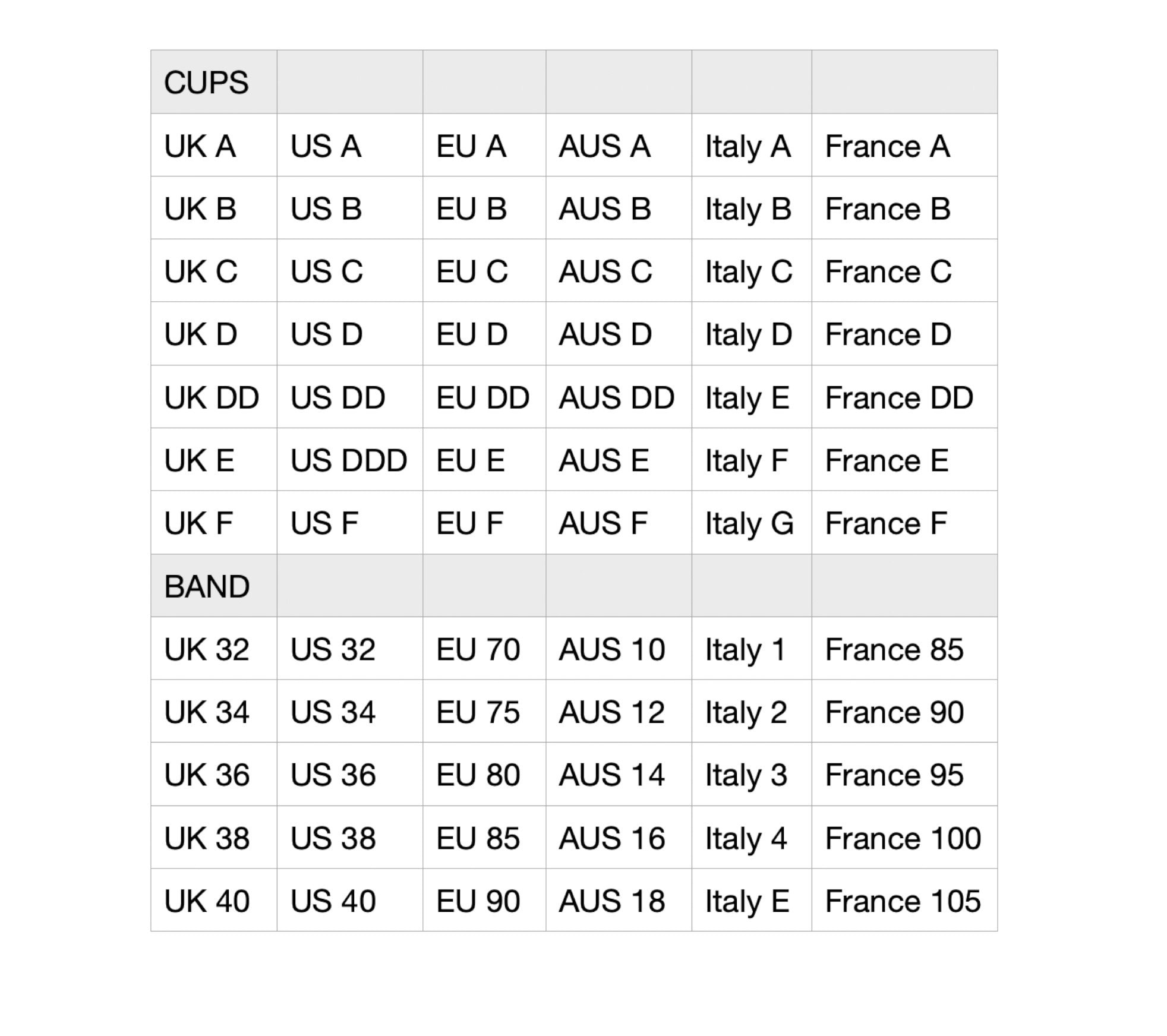Select the Italy 1 cell
The image size is (1167, 1036).
pos(752,649)
